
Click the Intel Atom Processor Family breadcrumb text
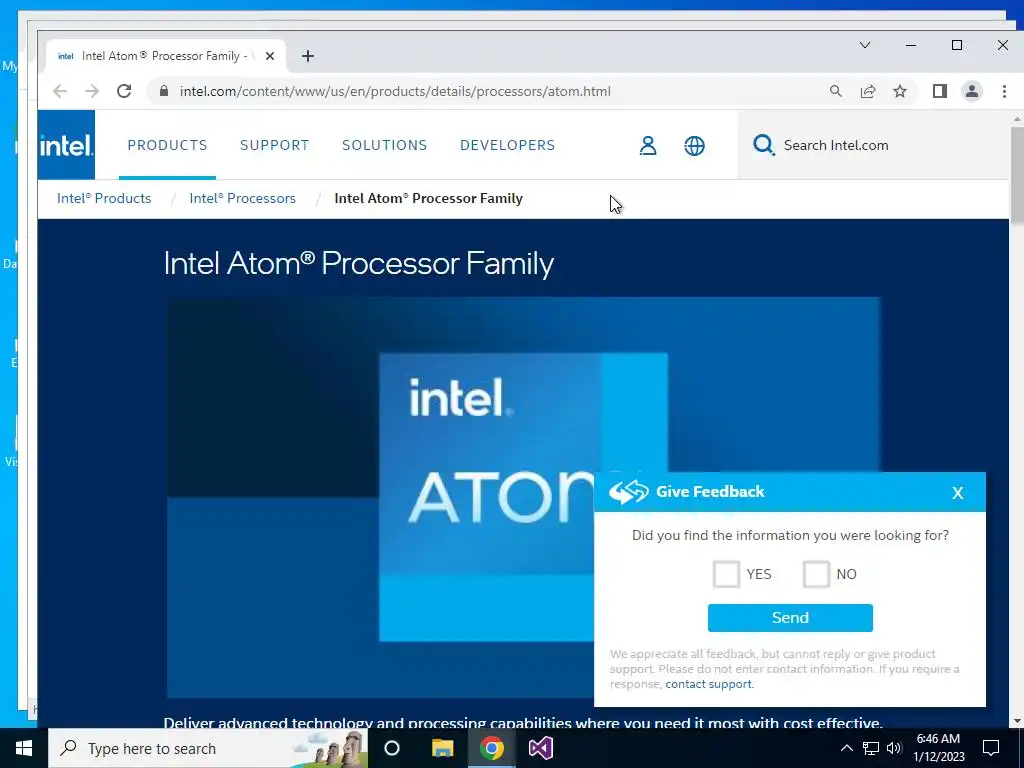[x=428, y=199]
